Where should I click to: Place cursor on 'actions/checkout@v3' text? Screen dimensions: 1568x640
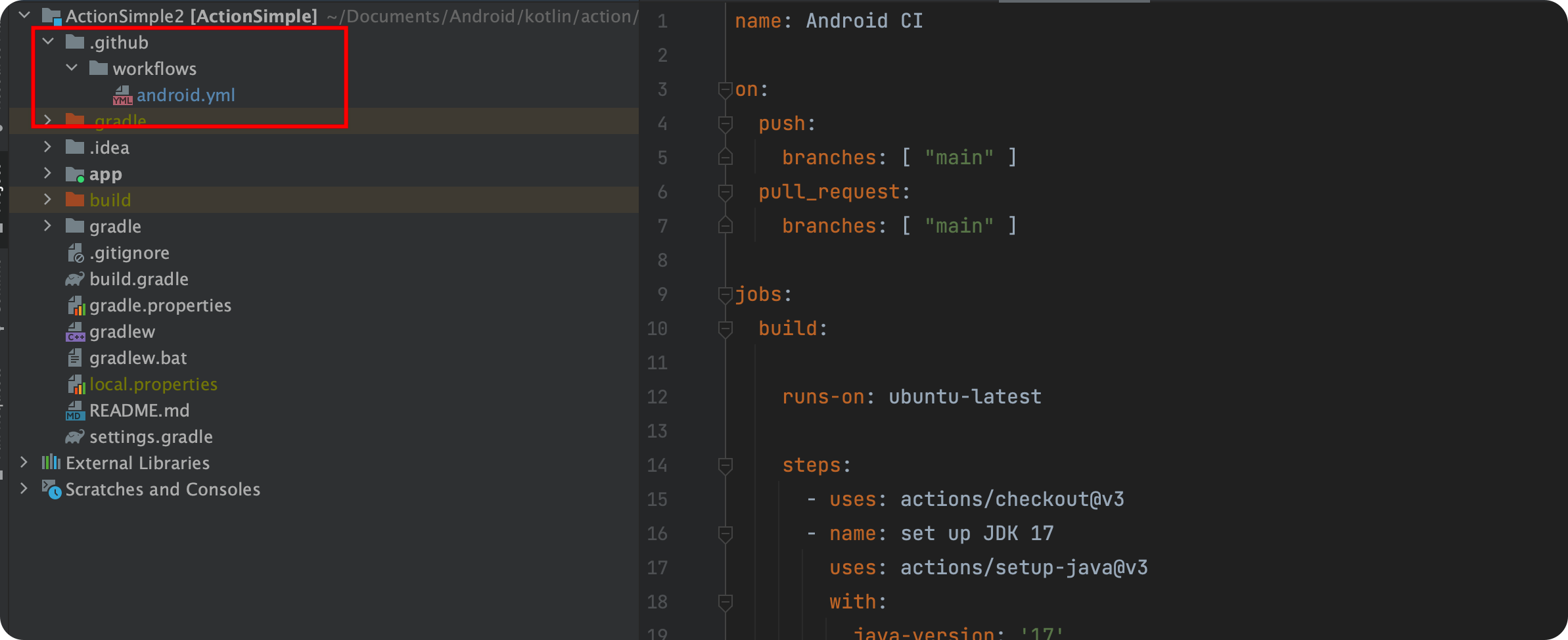click(x=1012, y=499)
